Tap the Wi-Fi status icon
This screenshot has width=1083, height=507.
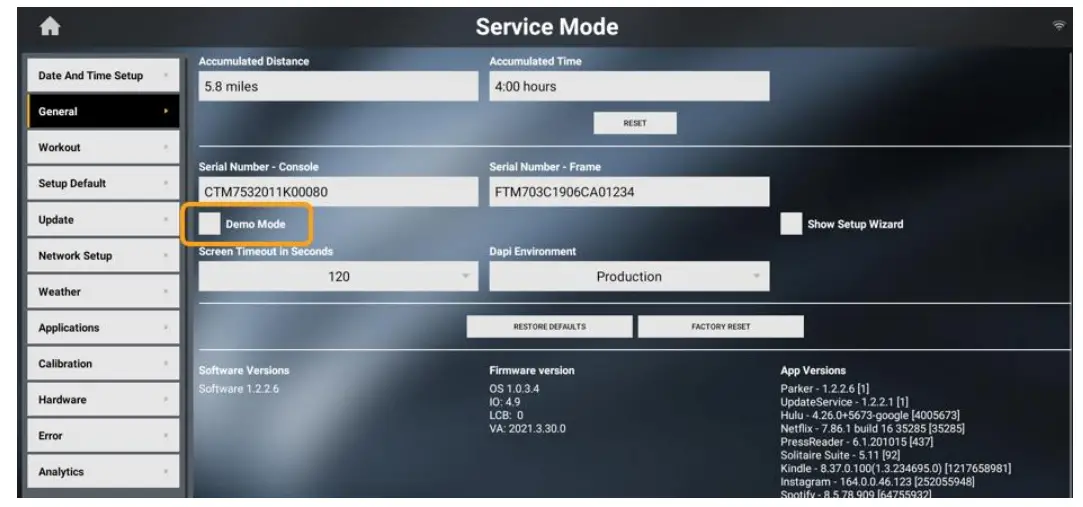(x=1058, y=26)
